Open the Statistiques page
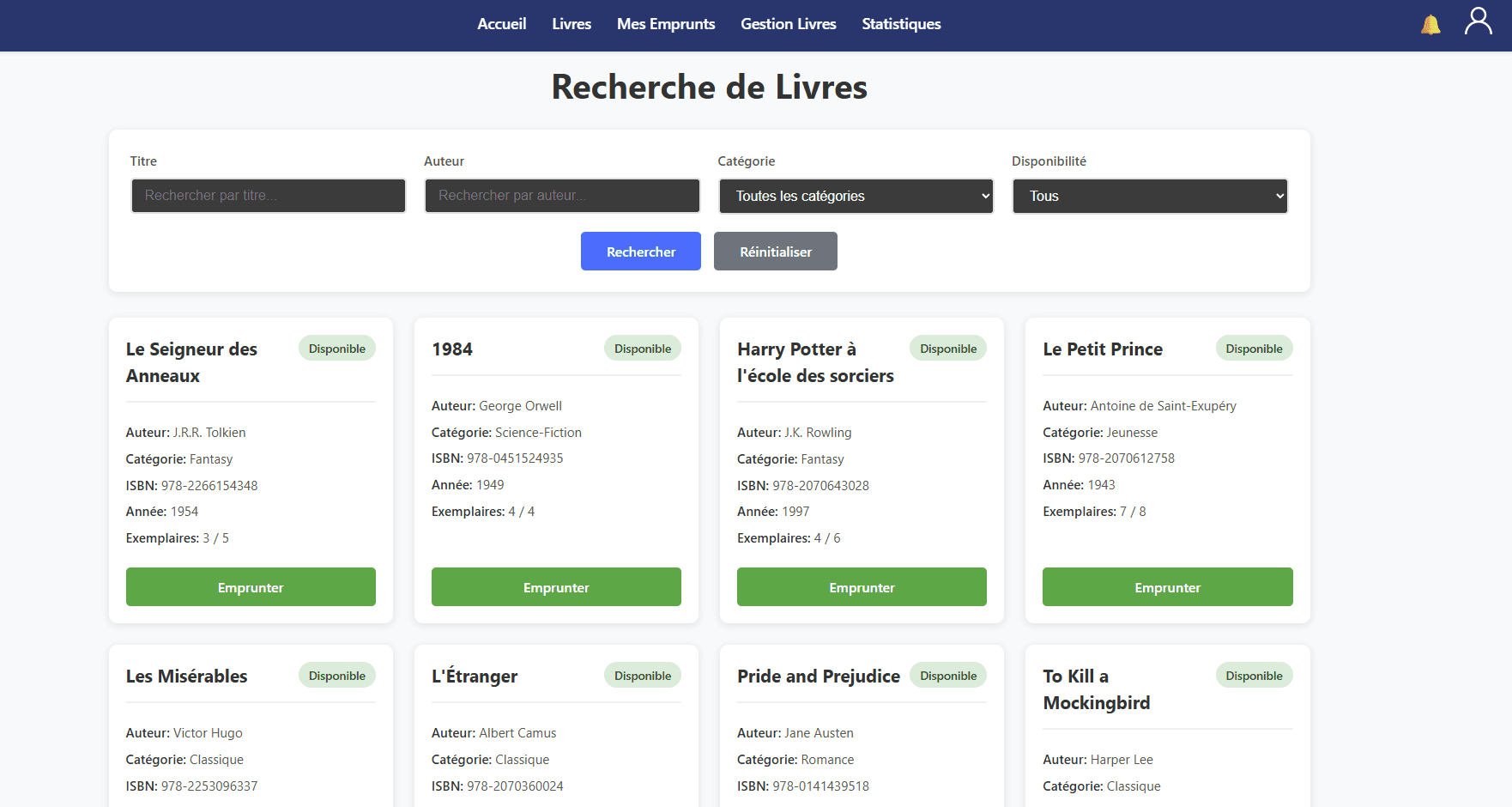Viewport: 1512px width, 807px height. tap(901, 24)
